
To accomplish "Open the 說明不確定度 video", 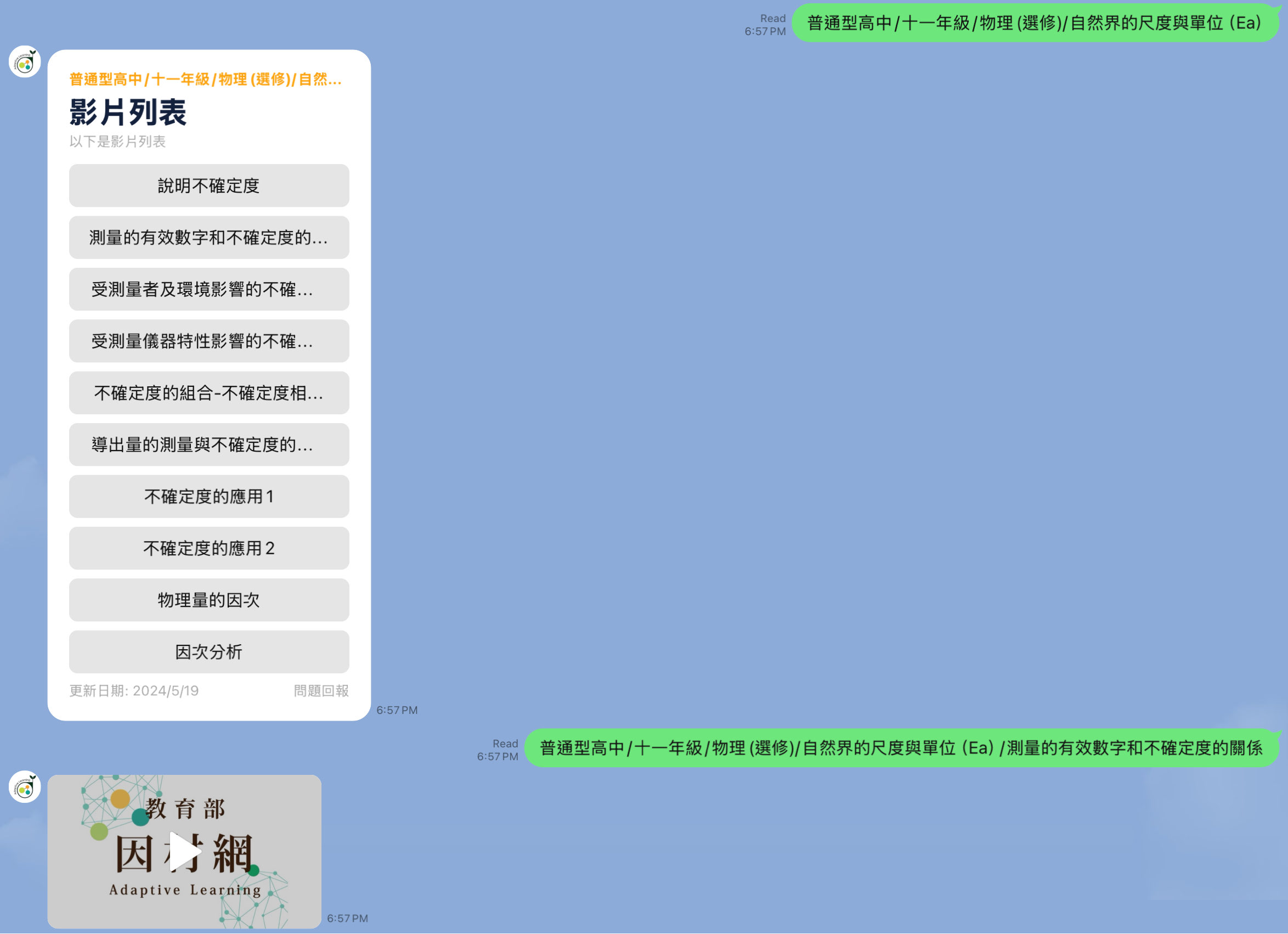I will (209, 186).
